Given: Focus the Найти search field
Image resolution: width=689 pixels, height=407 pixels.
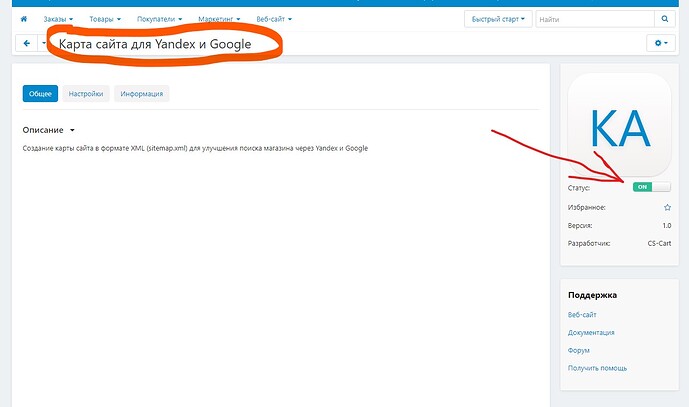Looking at the screenshot, I should 595,19.
